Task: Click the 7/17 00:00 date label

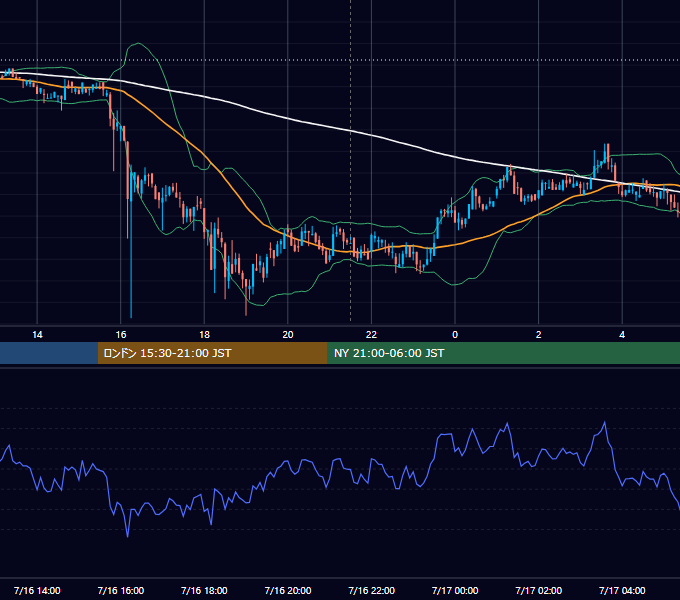Action: (455, 590)
